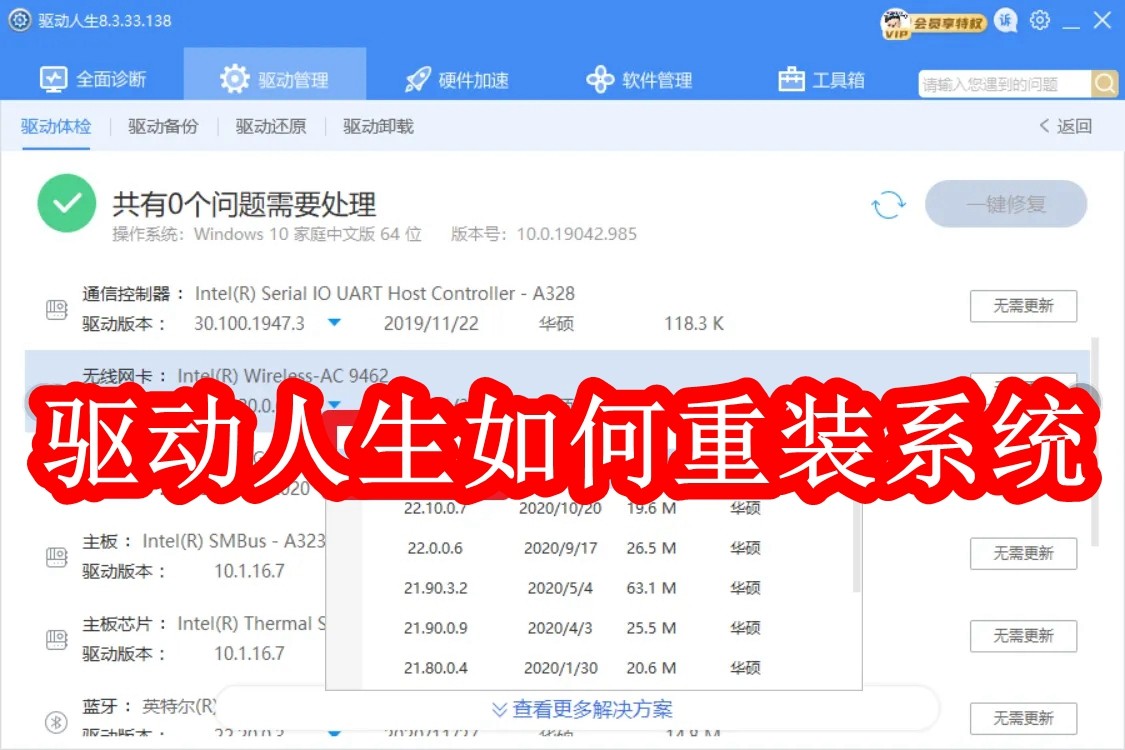Click the 共有0个问题需要处理 heading
Screen dimensions: 1125x750
point(244,205)
